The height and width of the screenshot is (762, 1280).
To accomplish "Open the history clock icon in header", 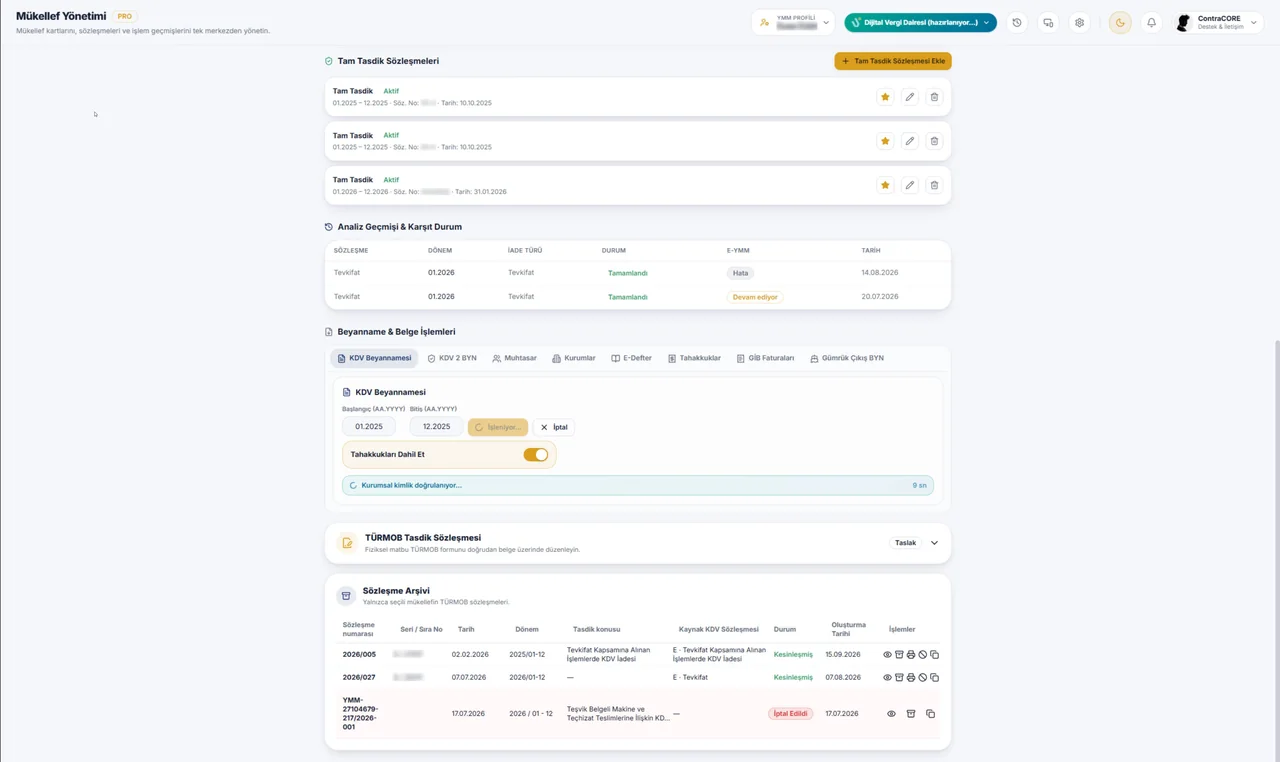I will [x=1017, y=23].
